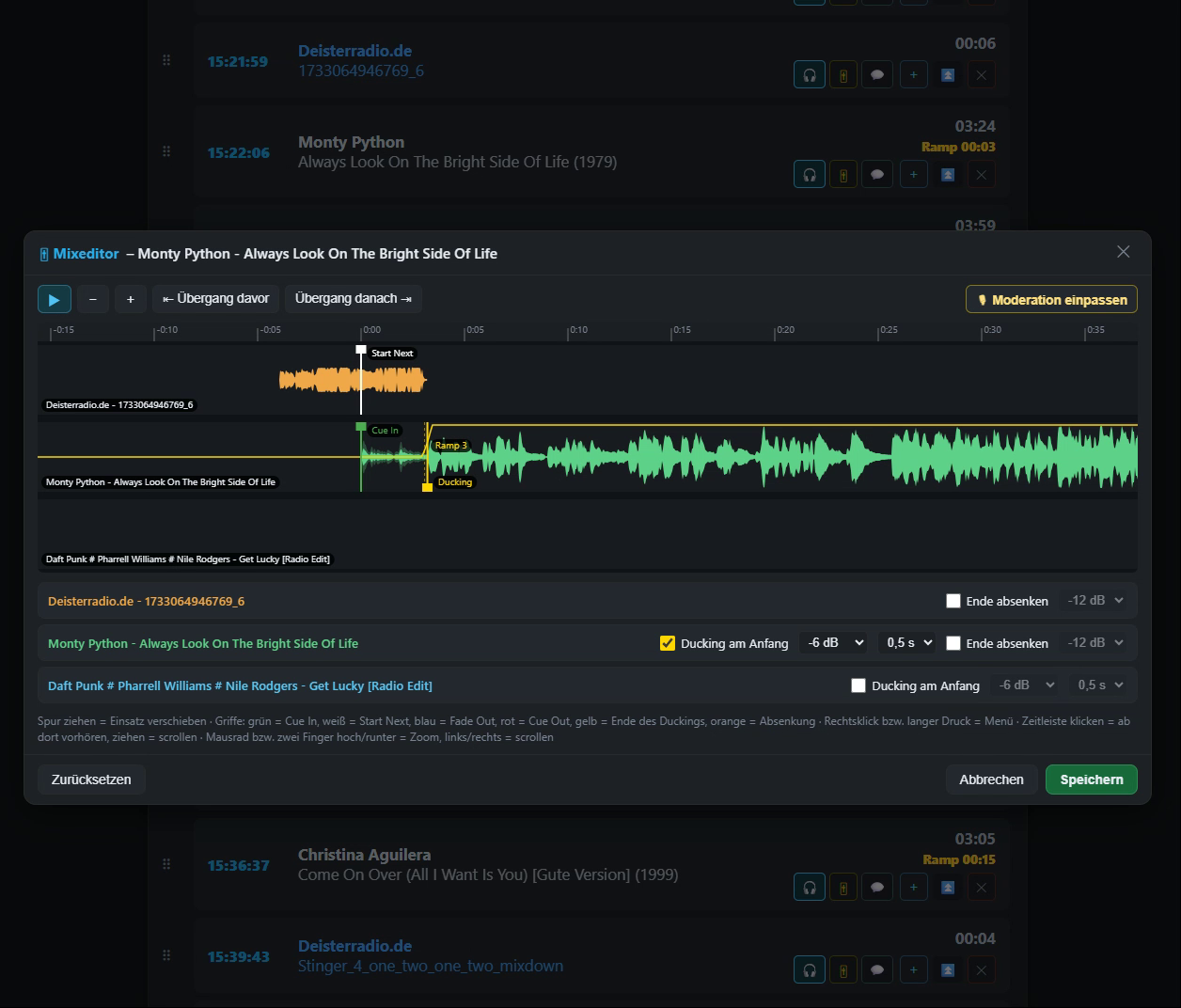Save changes with Speichern
The image size is (1181, 1008).
click(1092, 780)
